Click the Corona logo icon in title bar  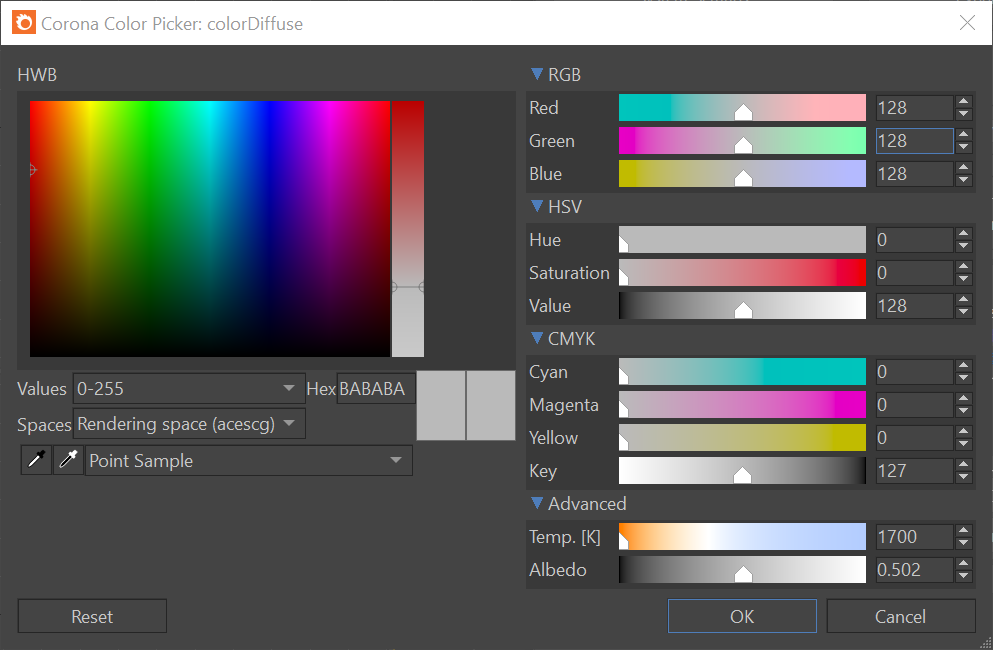(x=24, y=23)
